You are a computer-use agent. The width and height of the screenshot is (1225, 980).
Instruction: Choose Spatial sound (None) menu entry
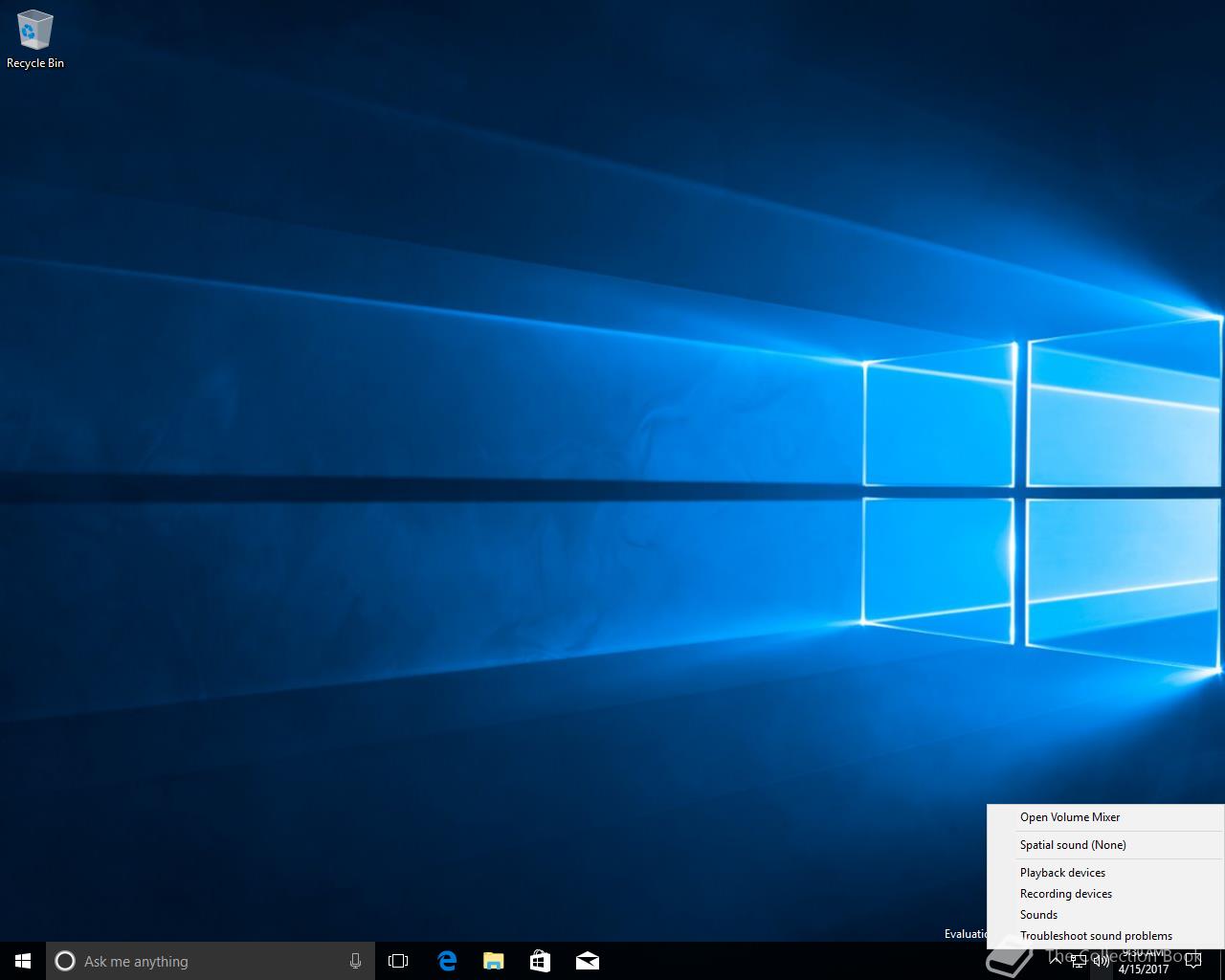pos(1072,845)
